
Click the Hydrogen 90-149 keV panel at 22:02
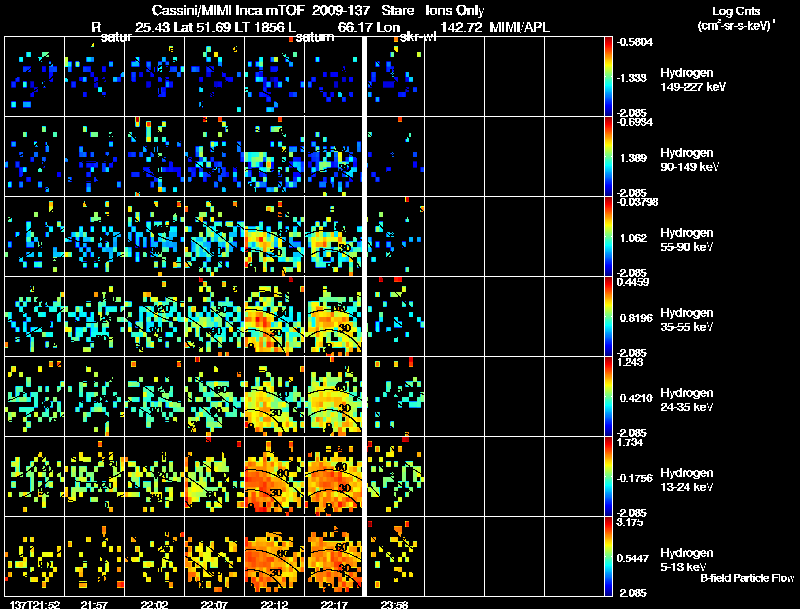155,156
